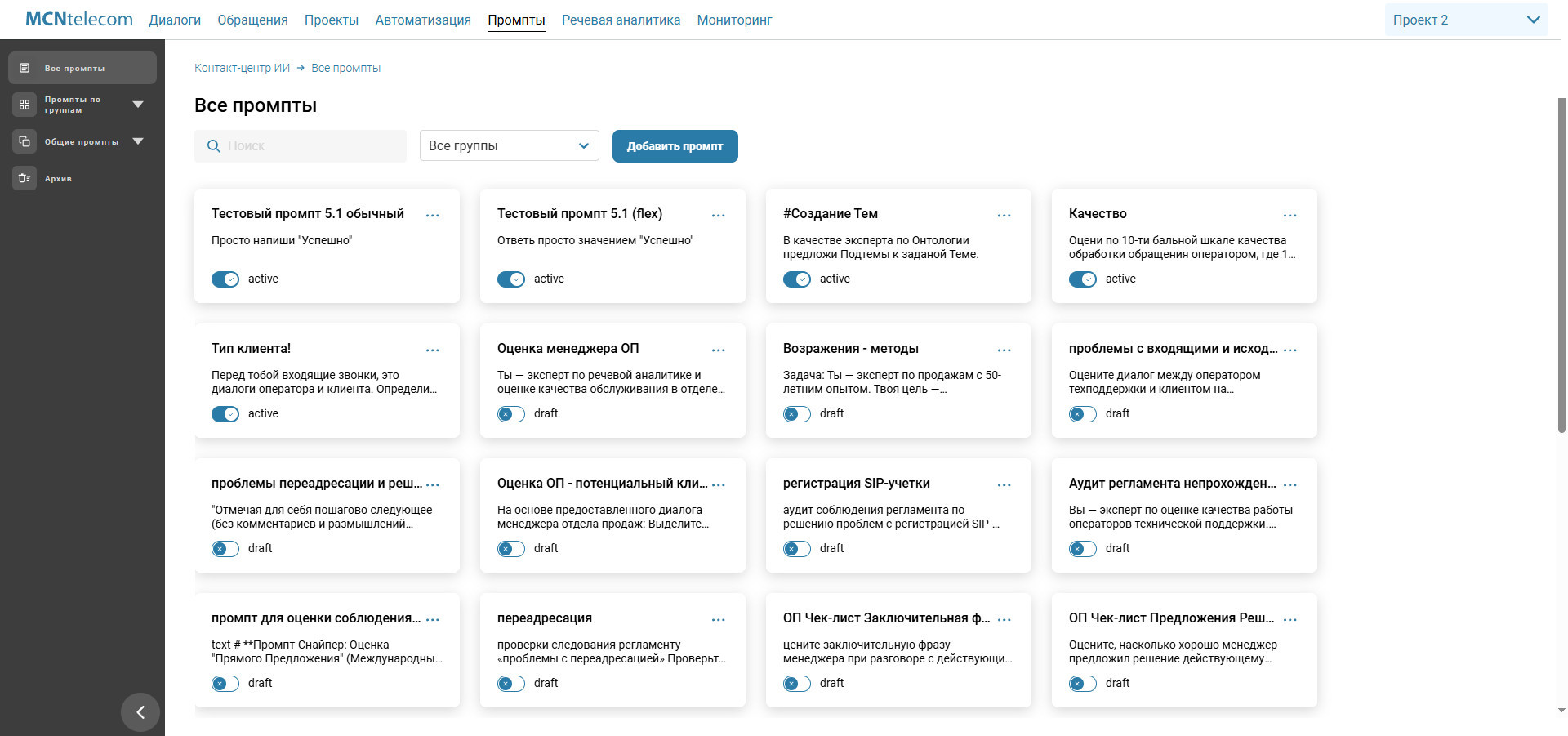The height and width of the screenshot is (736, 1568).
Task: Click the Промпты по группам grid icon
Action: click(x=24, y=105)
